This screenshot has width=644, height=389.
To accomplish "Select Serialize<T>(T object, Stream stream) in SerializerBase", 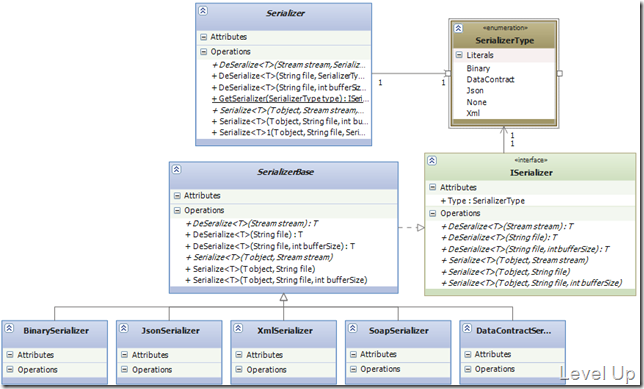I will coord(259,257).
